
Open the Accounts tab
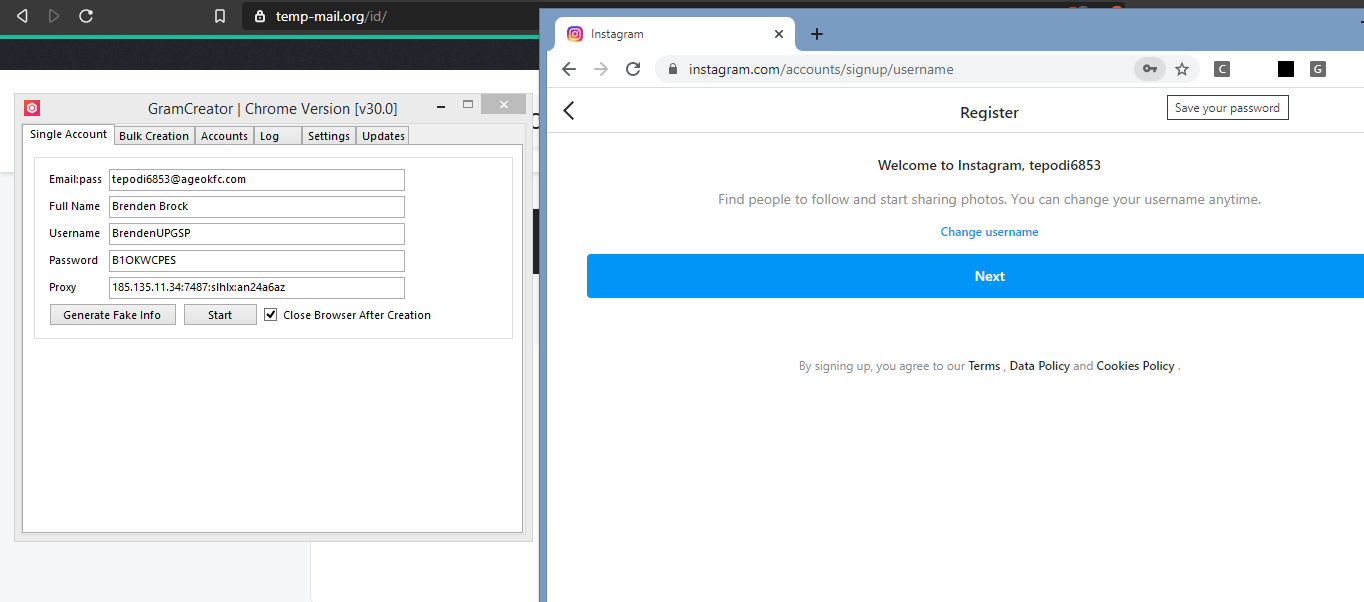pos(224,136)
